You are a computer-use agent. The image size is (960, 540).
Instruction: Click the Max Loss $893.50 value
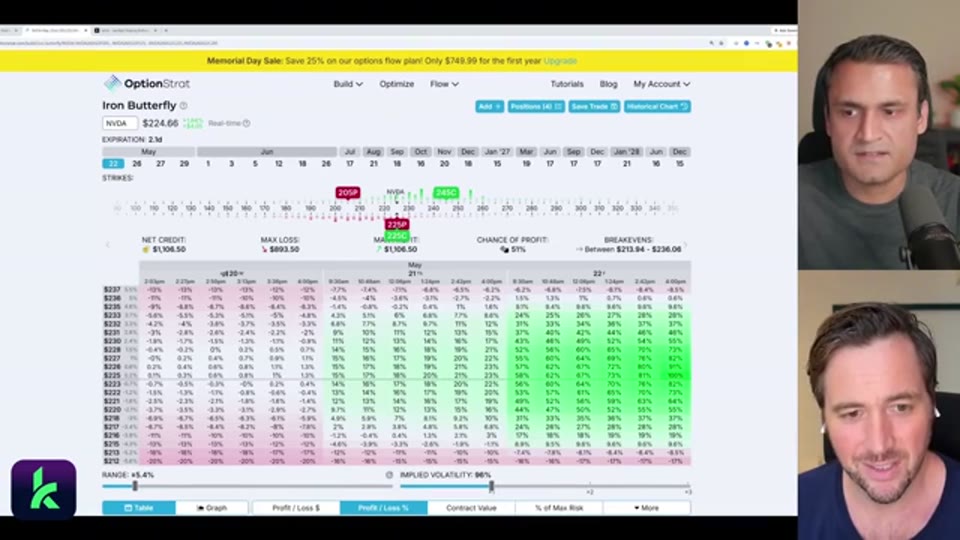284,250
